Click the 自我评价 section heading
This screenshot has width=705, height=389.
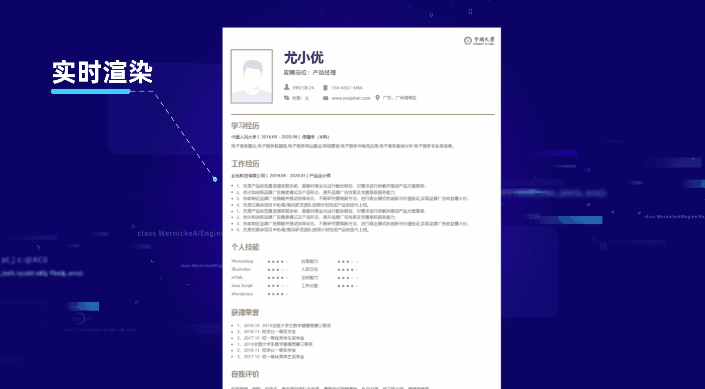[x=245, y=374]
